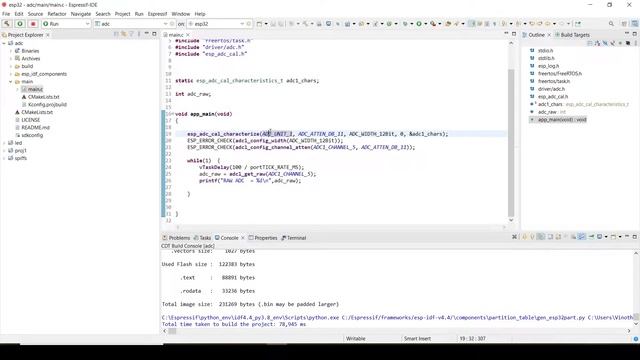This screenshot has height=360, width=640.
Task: Collapse the main folder
Action: point(11,82)
